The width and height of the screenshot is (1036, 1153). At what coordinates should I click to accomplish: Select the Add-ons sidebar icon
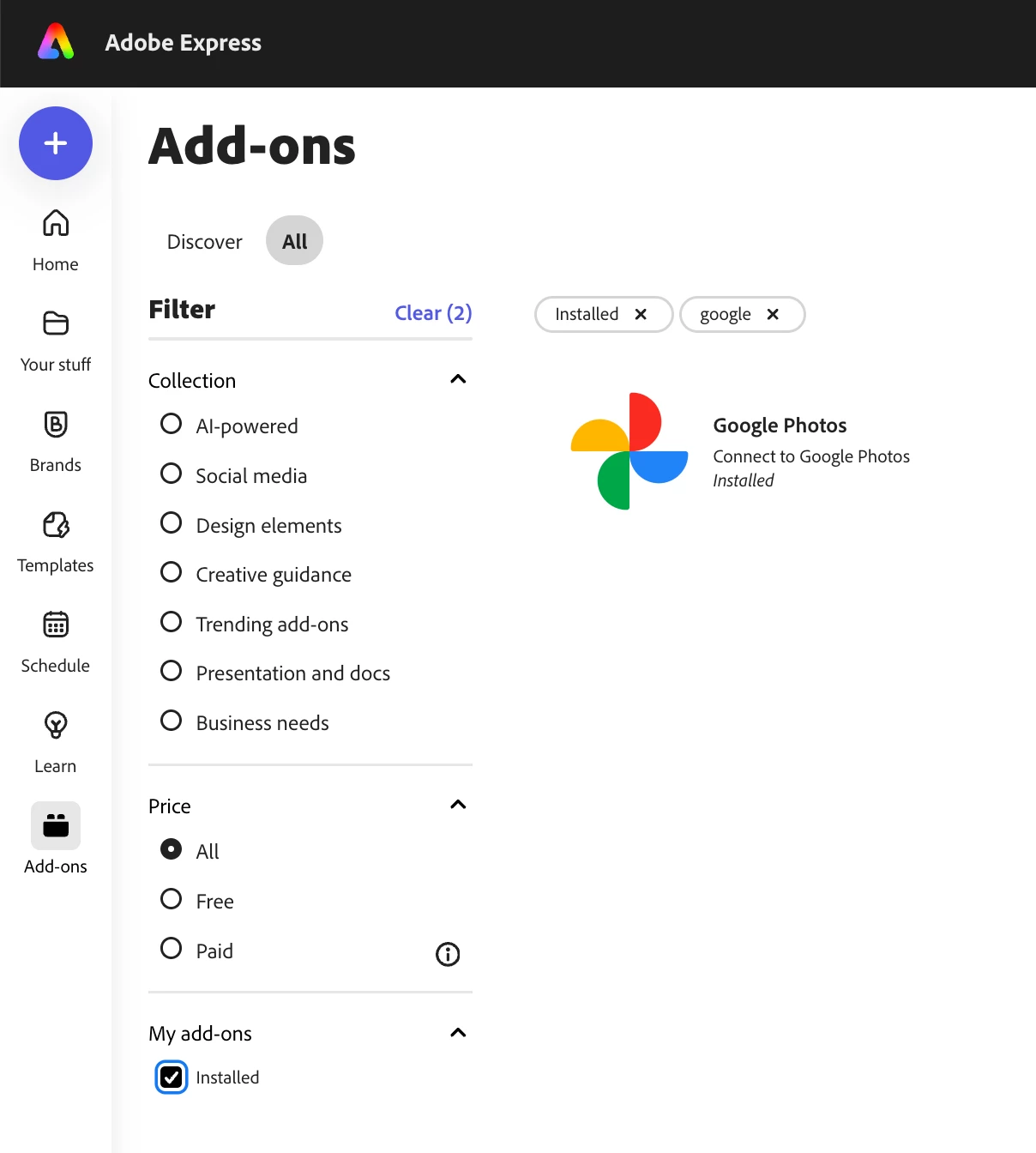[56, 825]
